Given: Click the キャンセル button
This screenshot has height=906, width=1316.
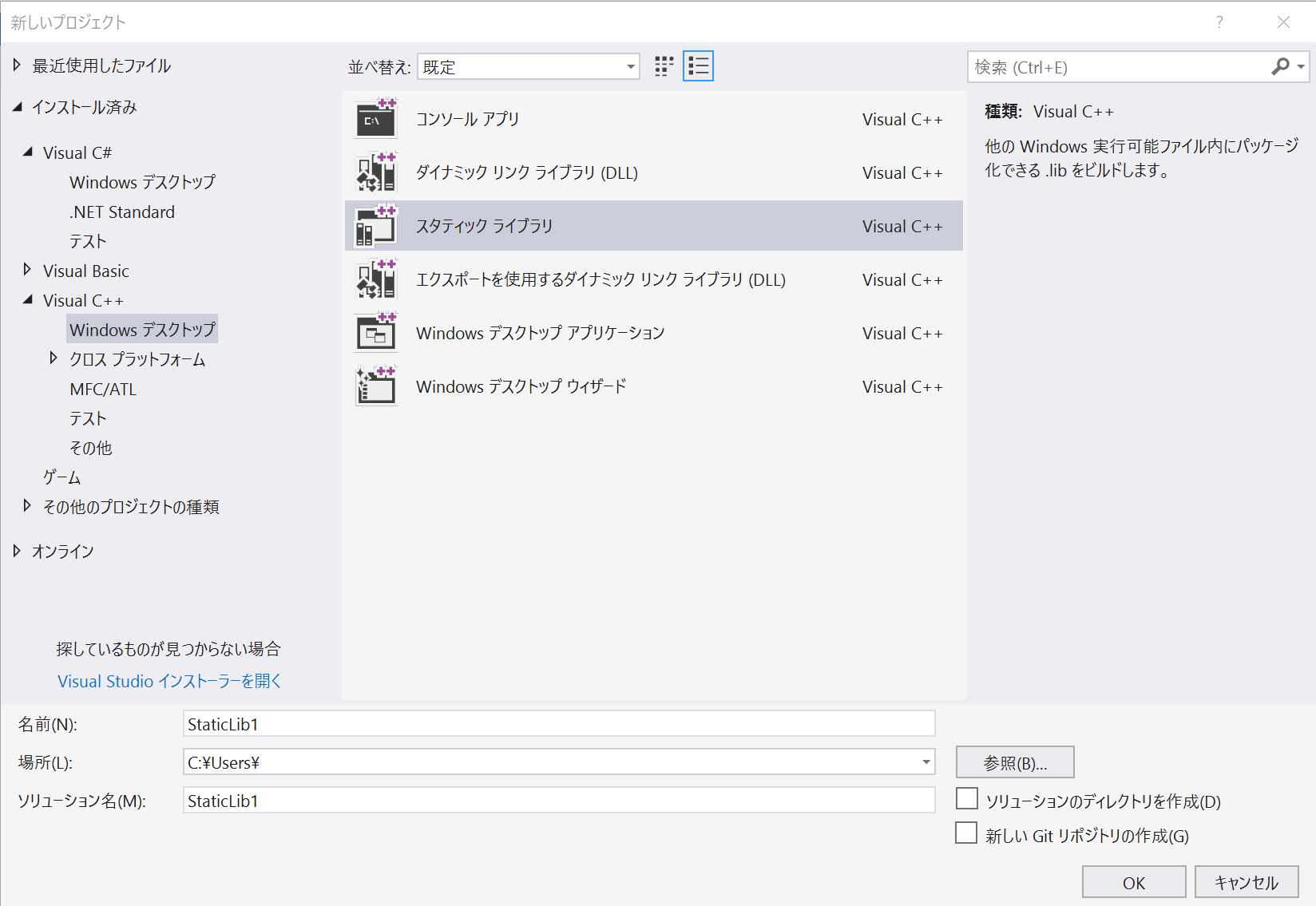Looking at the screenshot, I should click(1247, 882).
